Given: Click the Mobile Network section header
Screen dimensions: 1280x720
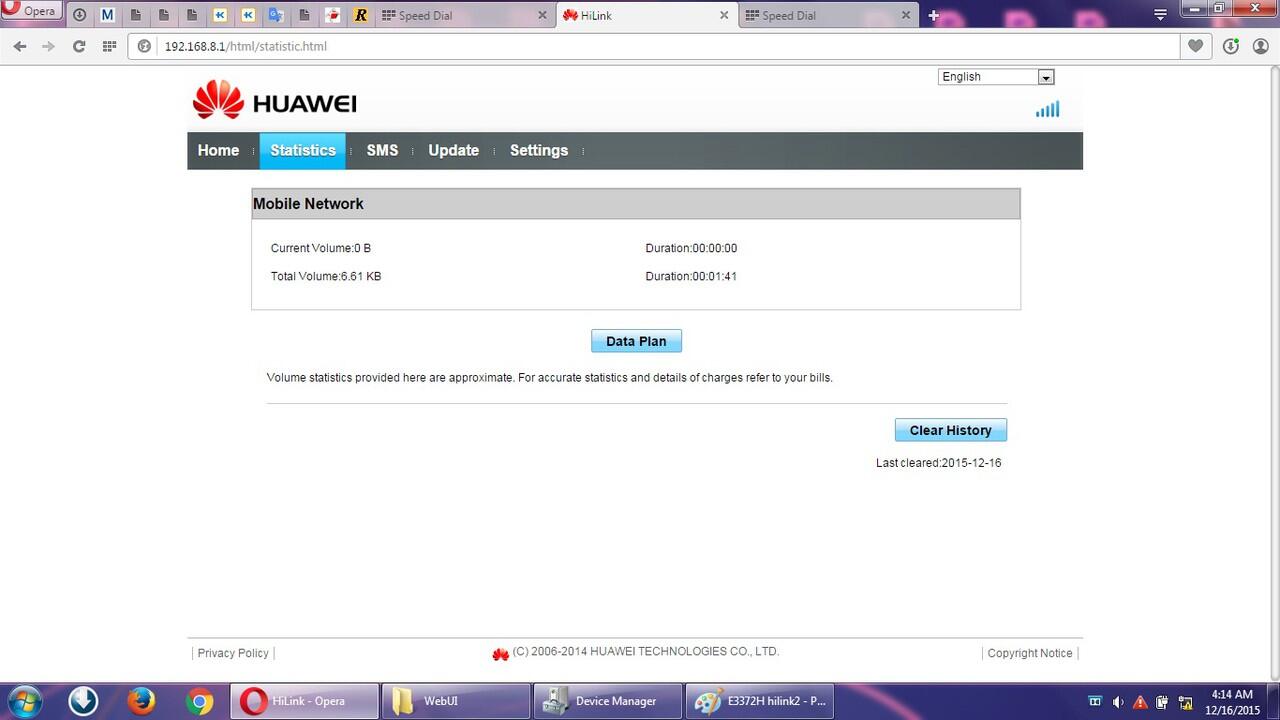Looking at the screenshot, I should pyautogui.click(x=636, y=204).
